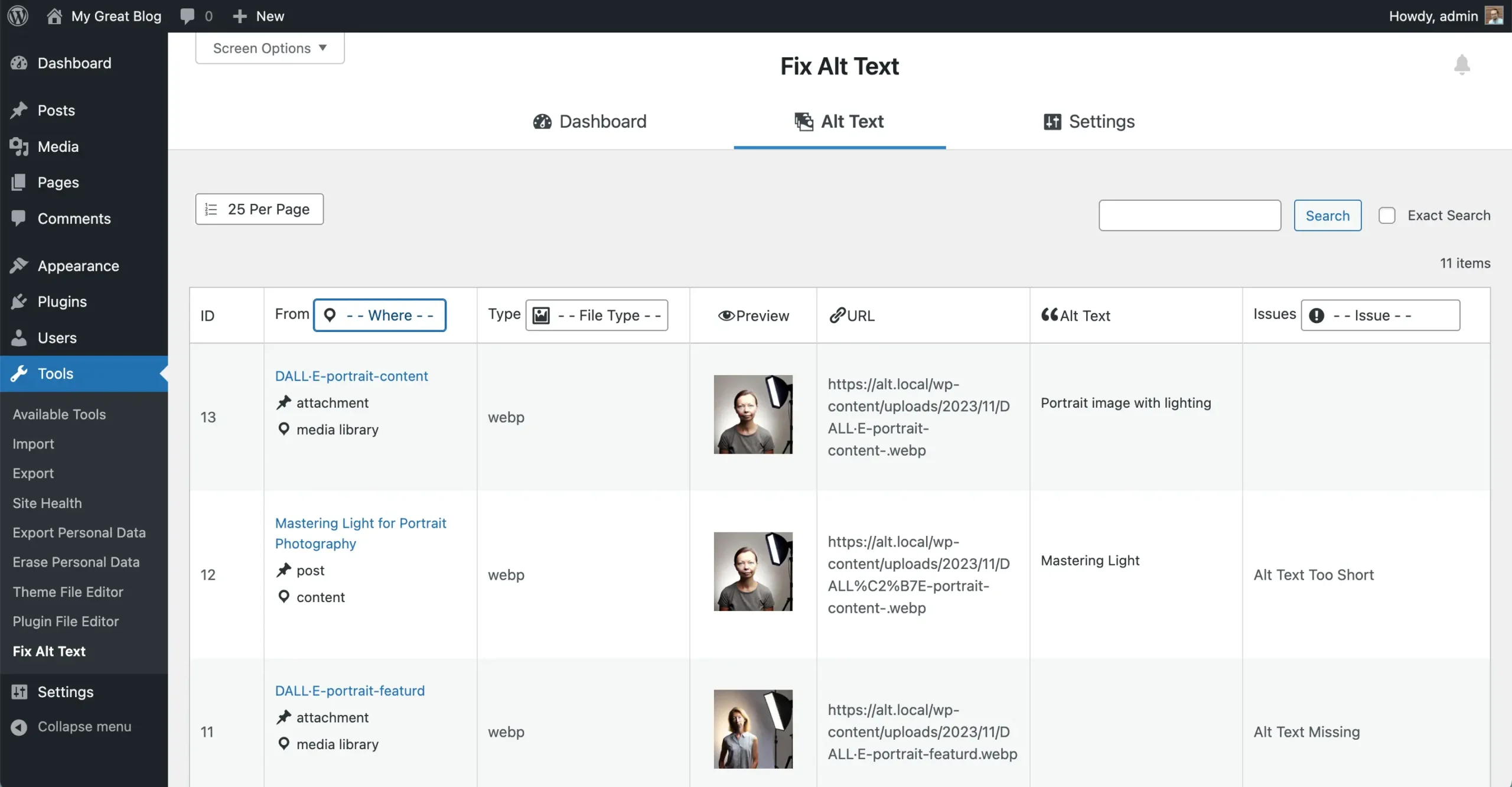
Task: Click the Plugins icon in sidebar
Action: [x=19, y=302]
